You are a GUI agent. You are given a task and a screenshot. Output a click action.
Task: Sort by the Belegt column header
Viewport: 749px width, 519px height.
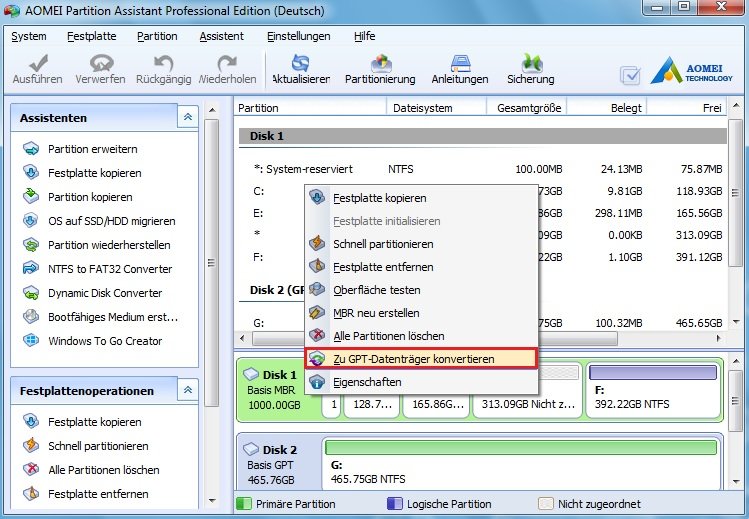607,108
